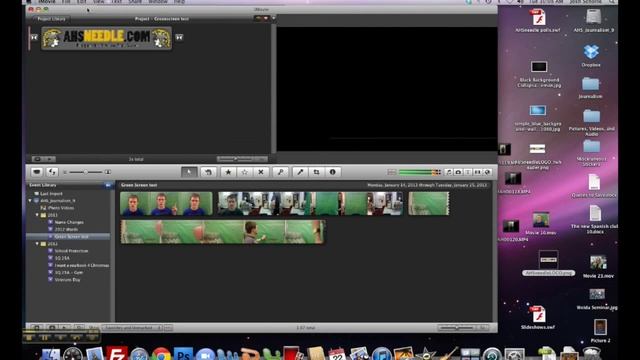
Task: Launch Google Chrome from the dock
Action: [x=162, y=354]
